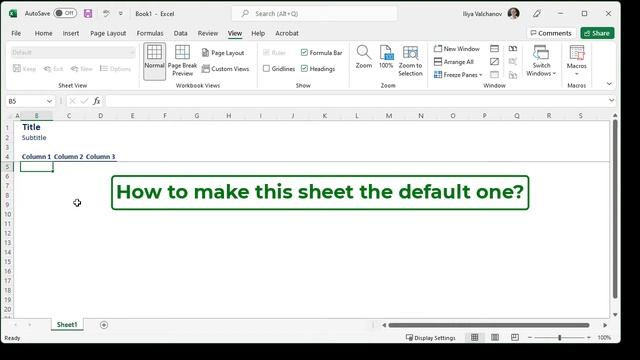Expand the formula bar chevron
Image resolution: width=640 pixels, height=360 pixels.
pos(611,100)
